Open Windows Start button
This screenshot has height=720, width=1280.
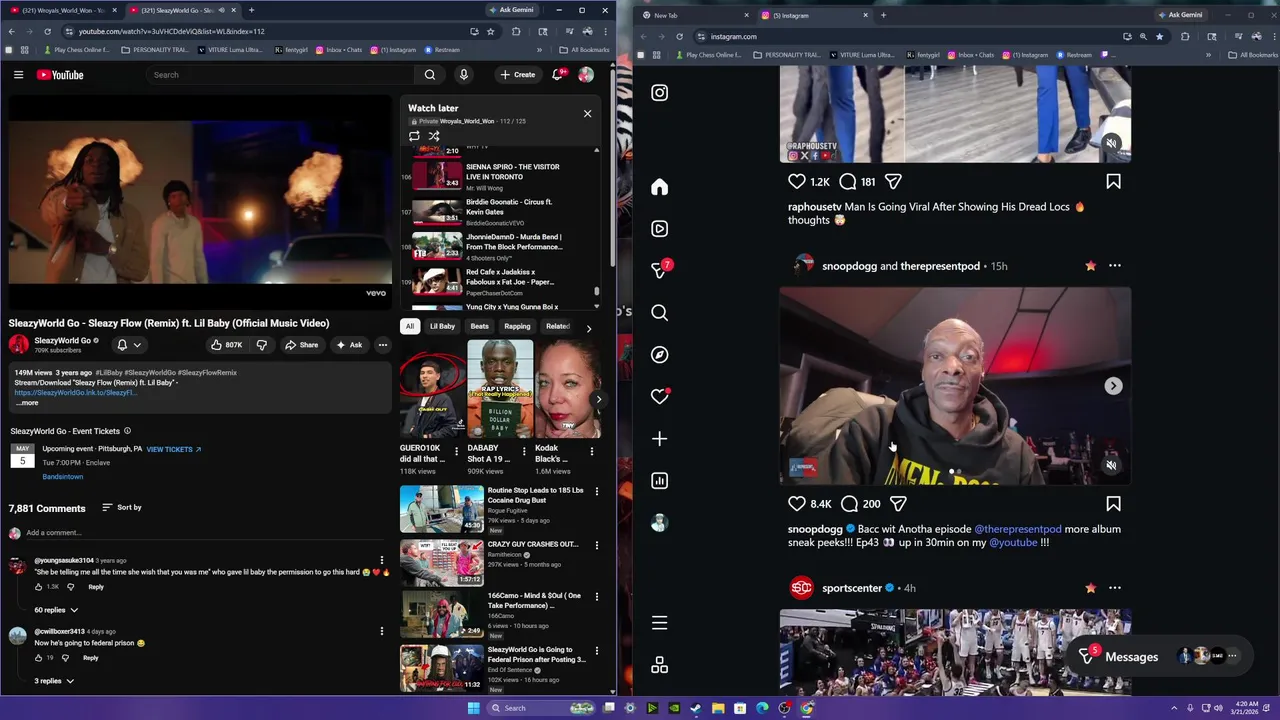473,708
